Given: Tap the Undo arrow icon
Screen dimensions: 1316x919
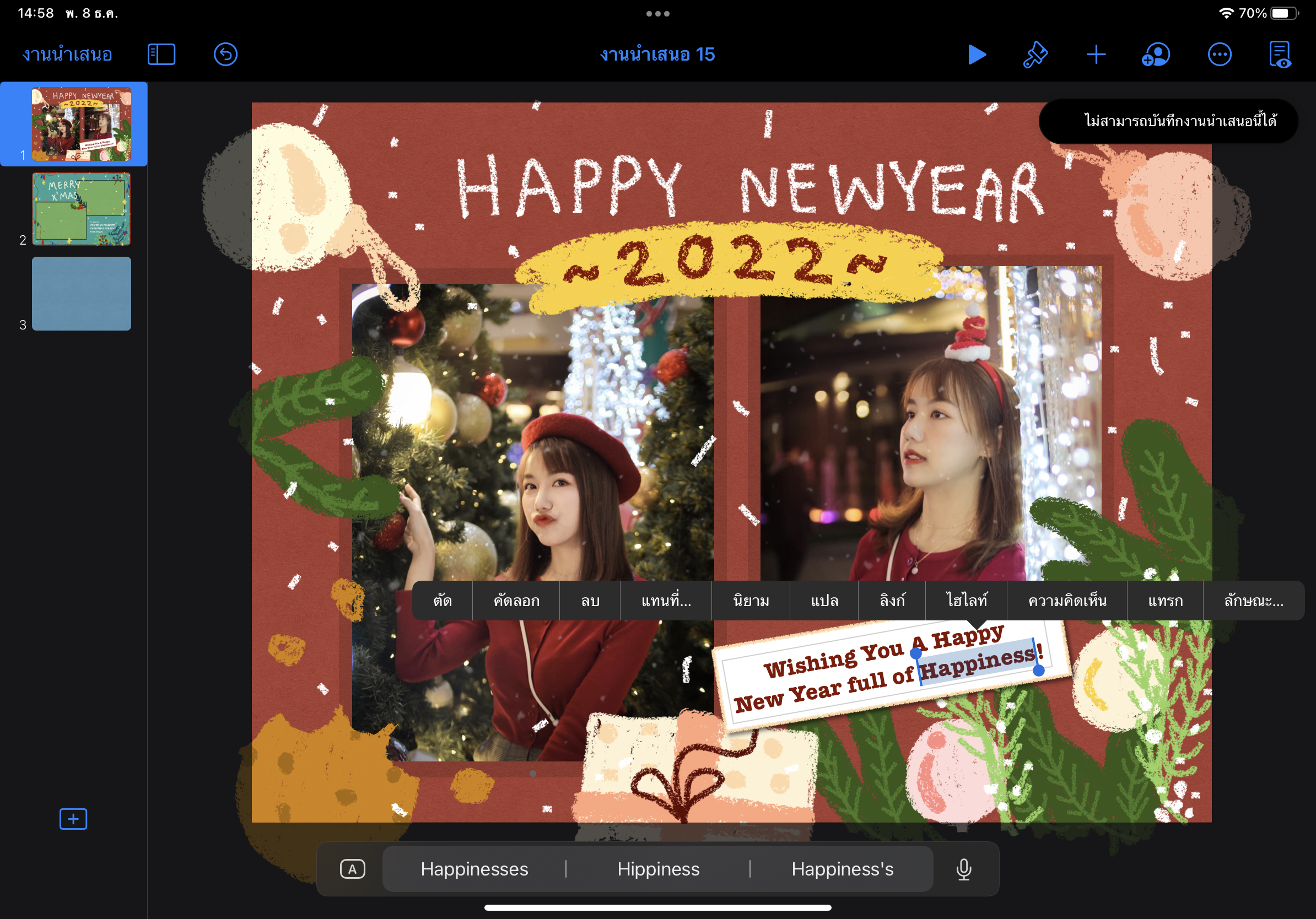Looking at the screenshot, I should [x=225, y=55].
